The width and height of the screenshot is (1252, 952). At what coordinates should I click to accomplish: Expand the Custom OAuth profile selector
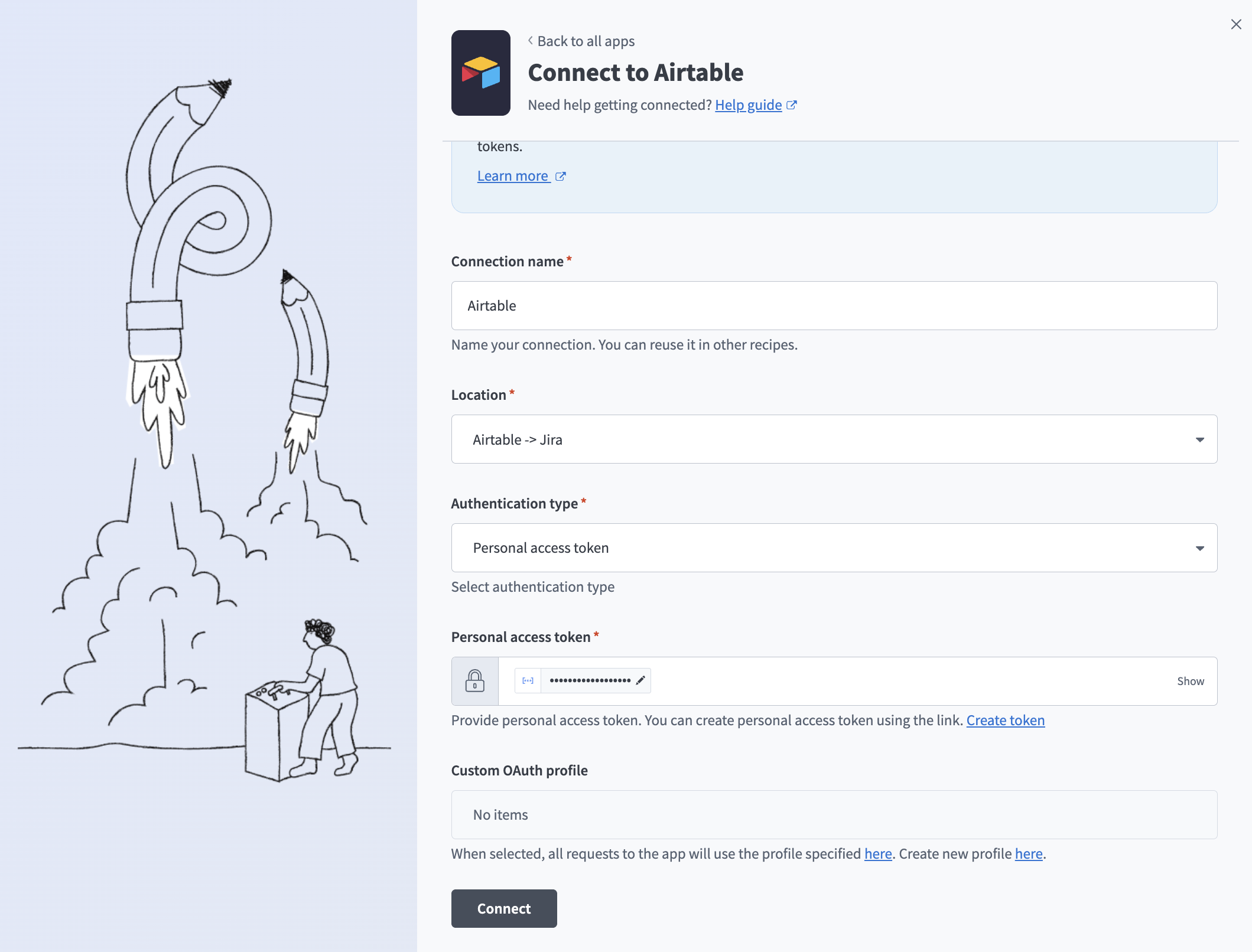tap(834, 814)
